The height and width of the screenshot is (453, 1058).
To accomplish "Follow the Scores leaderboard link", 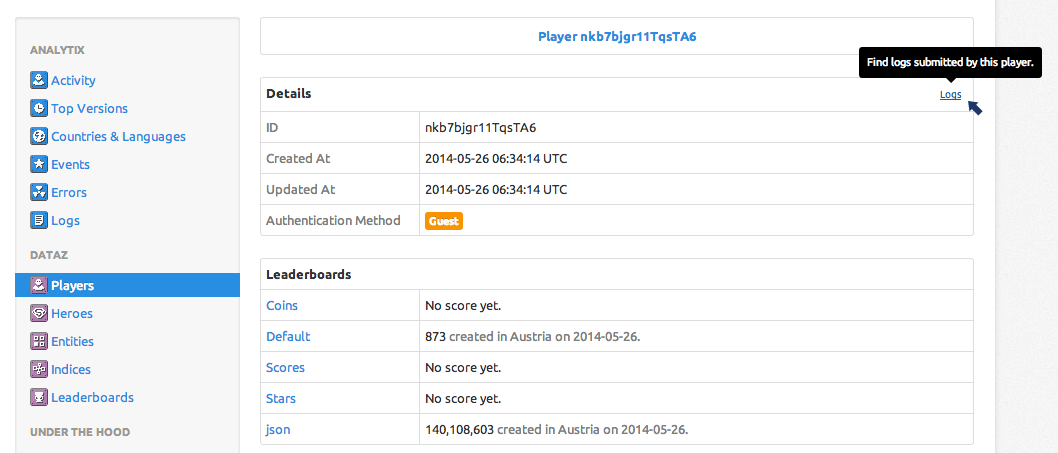I will click(285, 368).
